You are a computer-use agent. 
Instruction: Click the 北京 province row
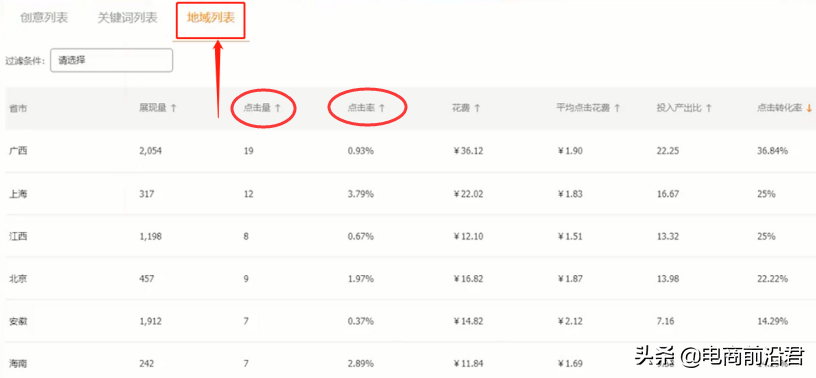tap(408, 279)
